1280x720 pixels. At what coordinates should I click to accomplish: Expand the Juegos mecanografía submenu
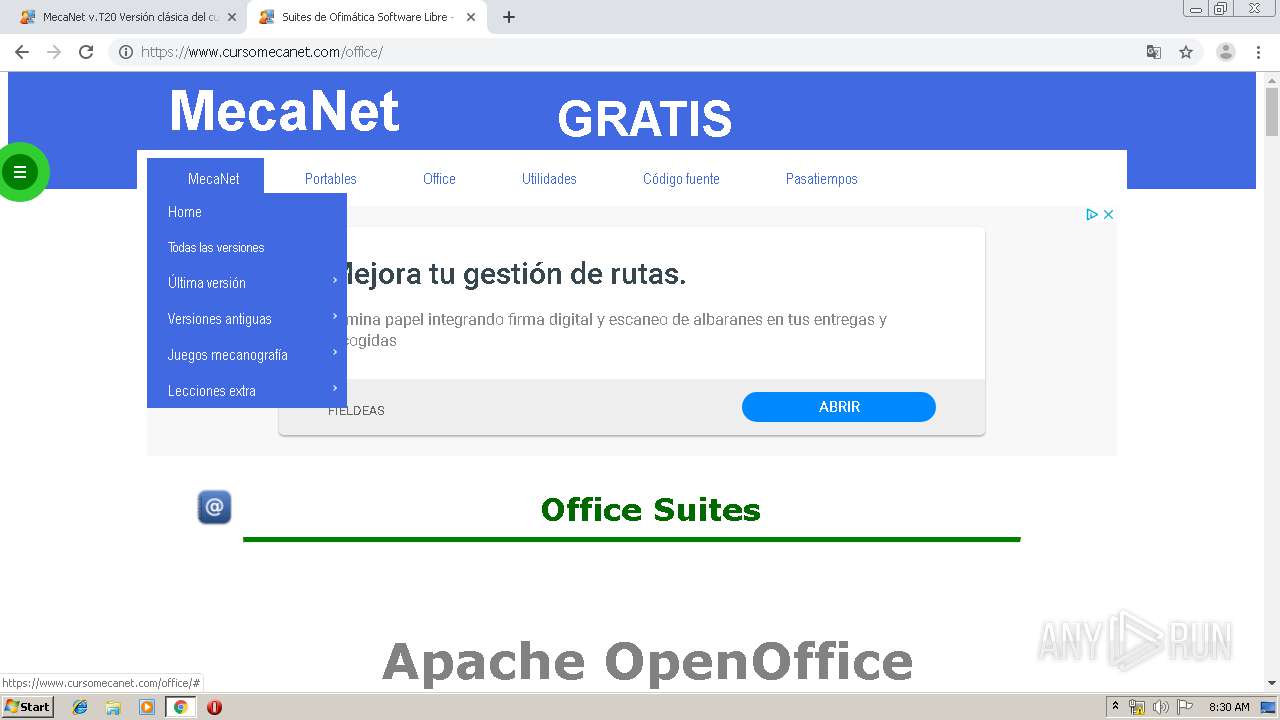tap(247, 355)
